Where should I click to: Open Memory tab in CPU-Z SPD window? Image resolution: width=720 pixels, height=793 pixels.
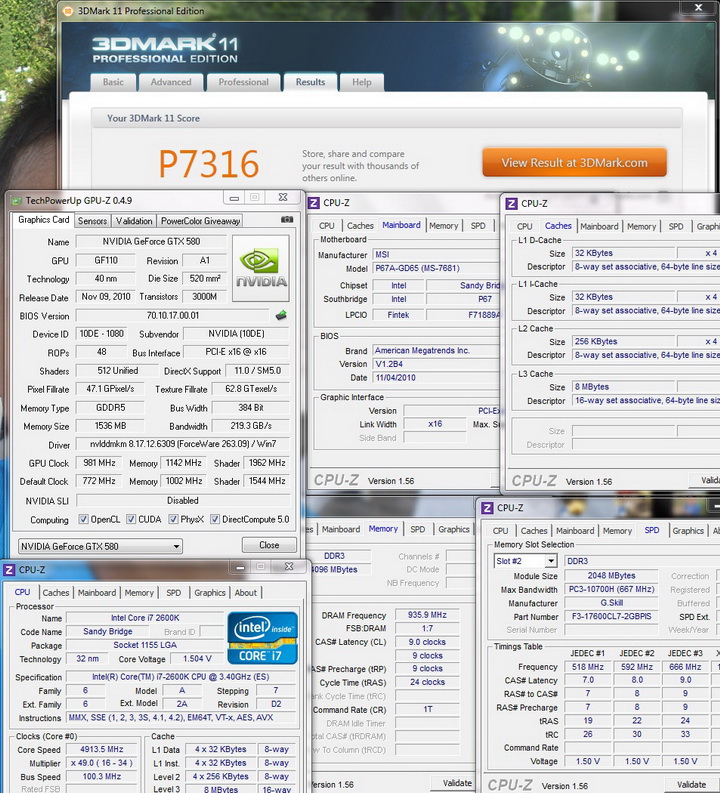click(x=617, y=531)
